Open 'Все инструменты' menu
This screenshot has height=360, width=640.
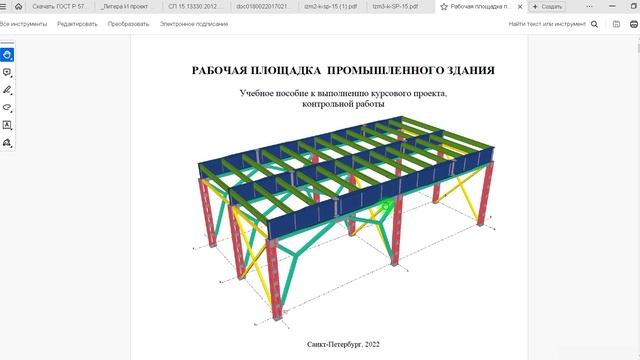(x=23, y=24)
